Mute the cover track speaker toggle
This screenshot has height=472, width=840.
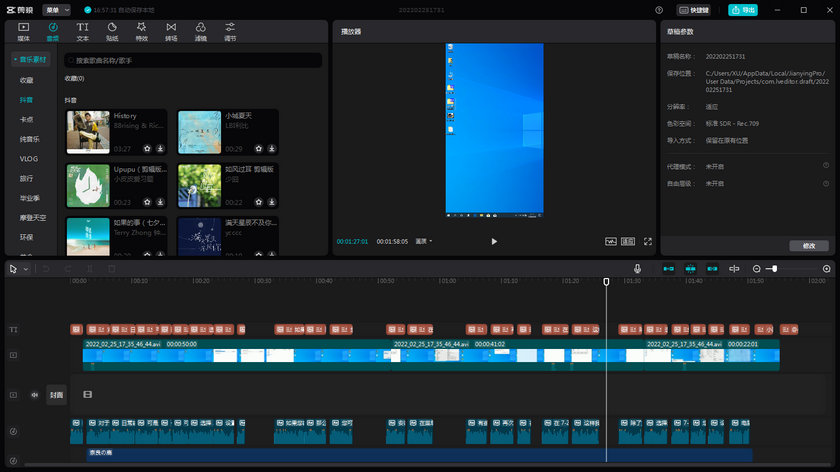point(34,395)
